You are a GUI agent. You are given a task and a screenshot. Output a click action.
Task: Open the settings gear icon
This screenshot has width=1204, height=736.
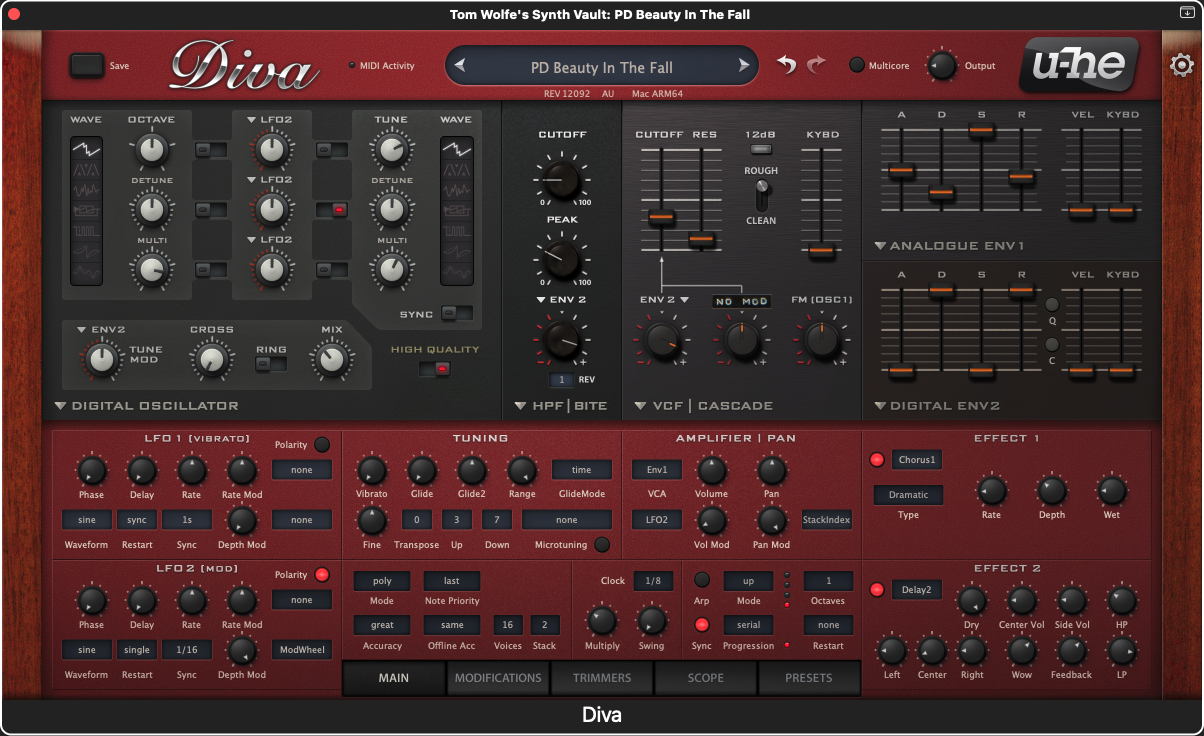[1181, 66]
